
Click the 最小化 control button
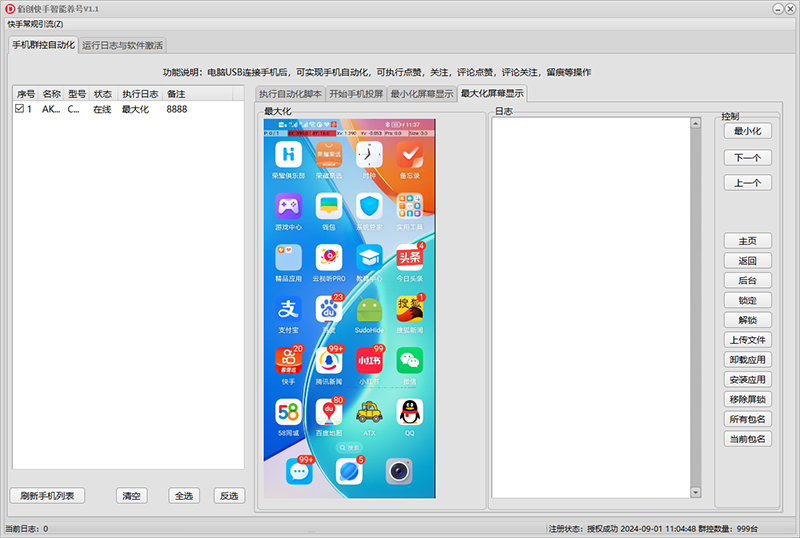point(747,131)
